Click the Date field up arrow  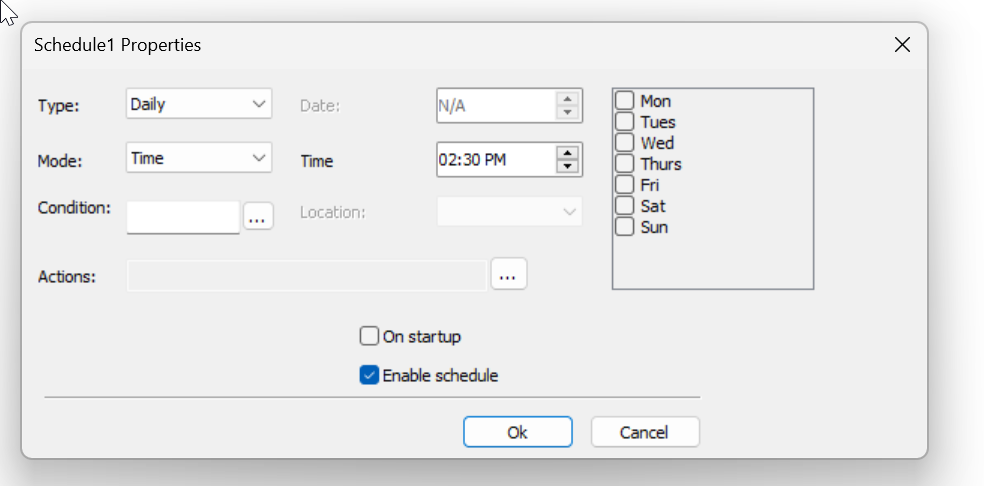coord(567,99)
